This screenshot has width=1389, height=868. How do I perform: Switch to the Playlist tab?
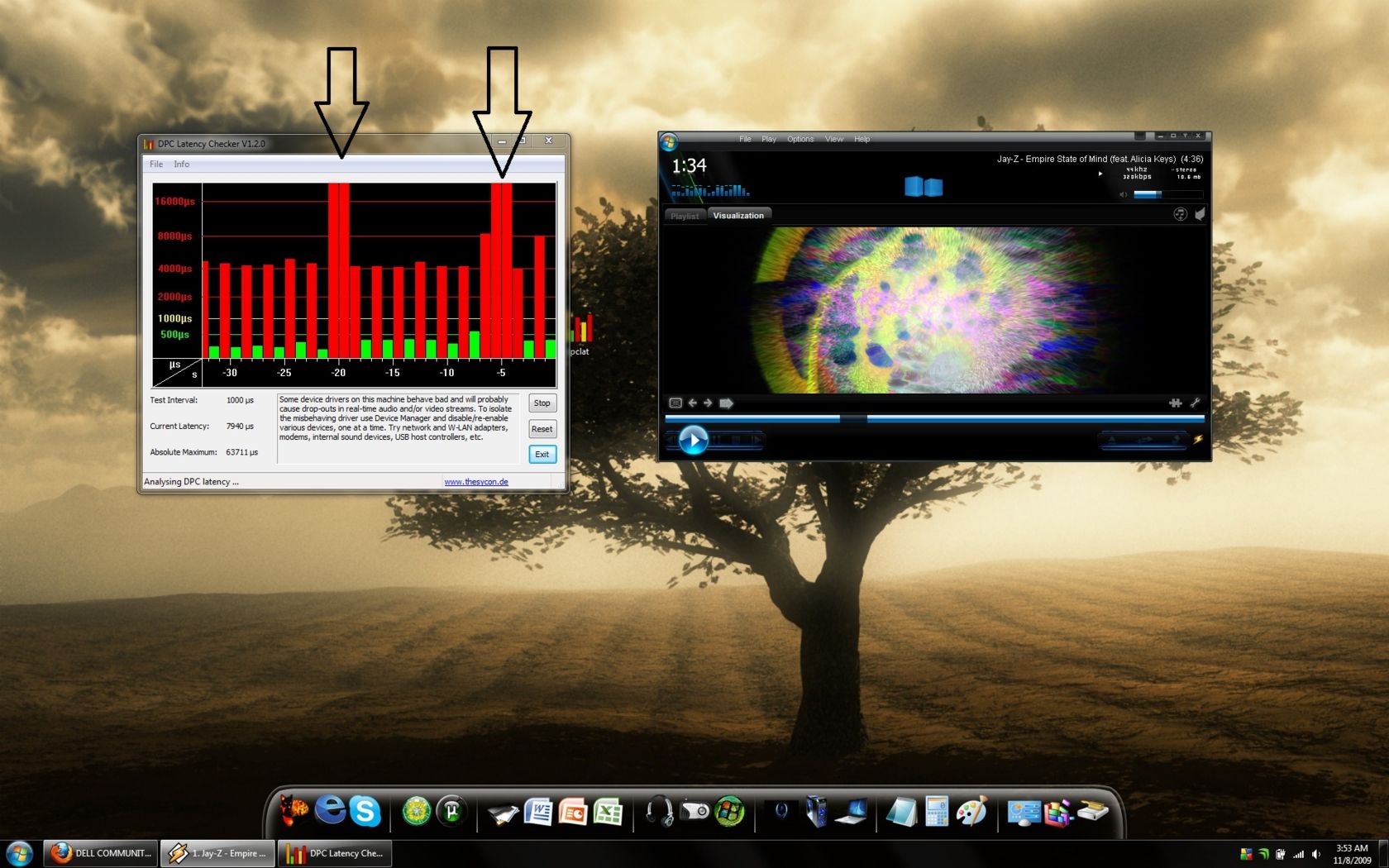685,216
